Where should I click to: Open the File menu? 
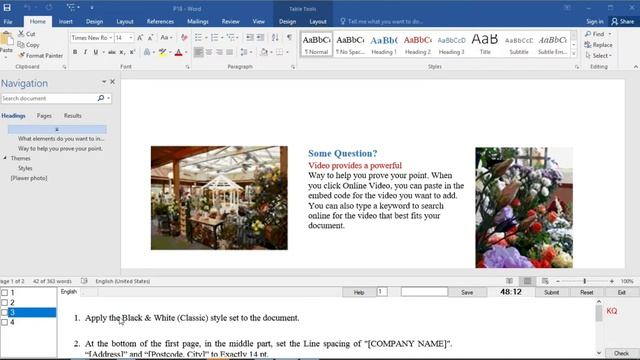[8, 22]
